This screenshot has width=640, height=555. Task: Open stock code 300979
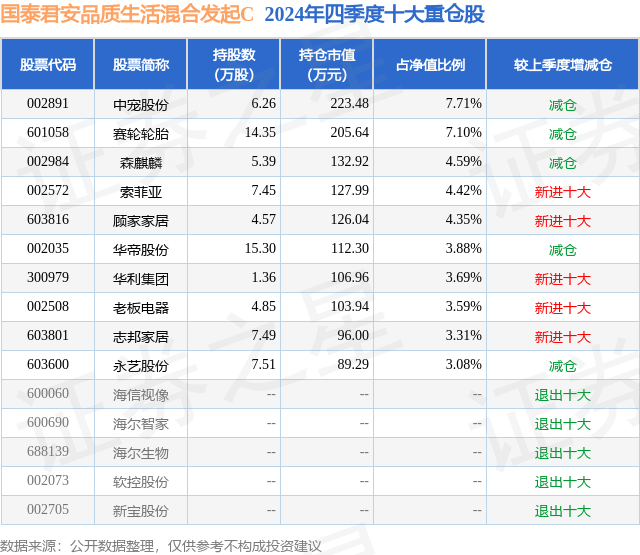[48, 278]
